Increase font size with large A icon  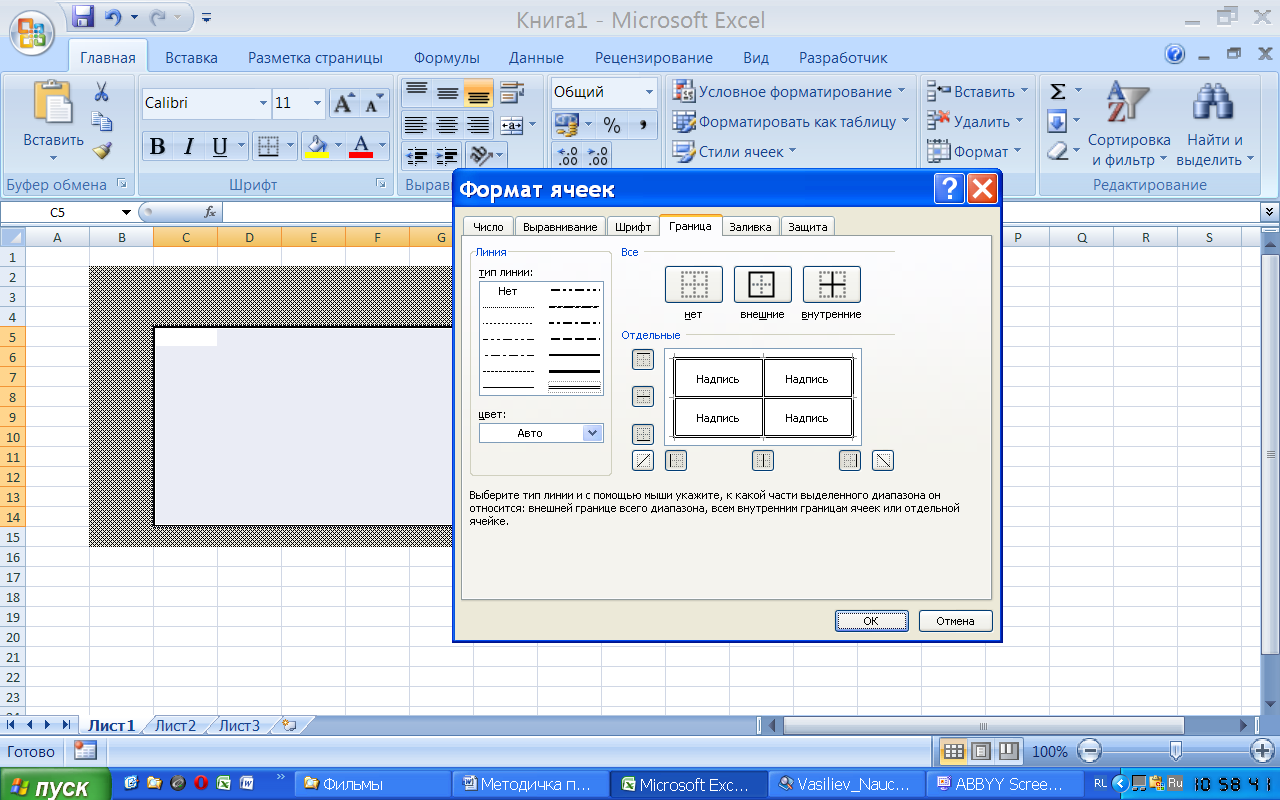click(344, 103)
